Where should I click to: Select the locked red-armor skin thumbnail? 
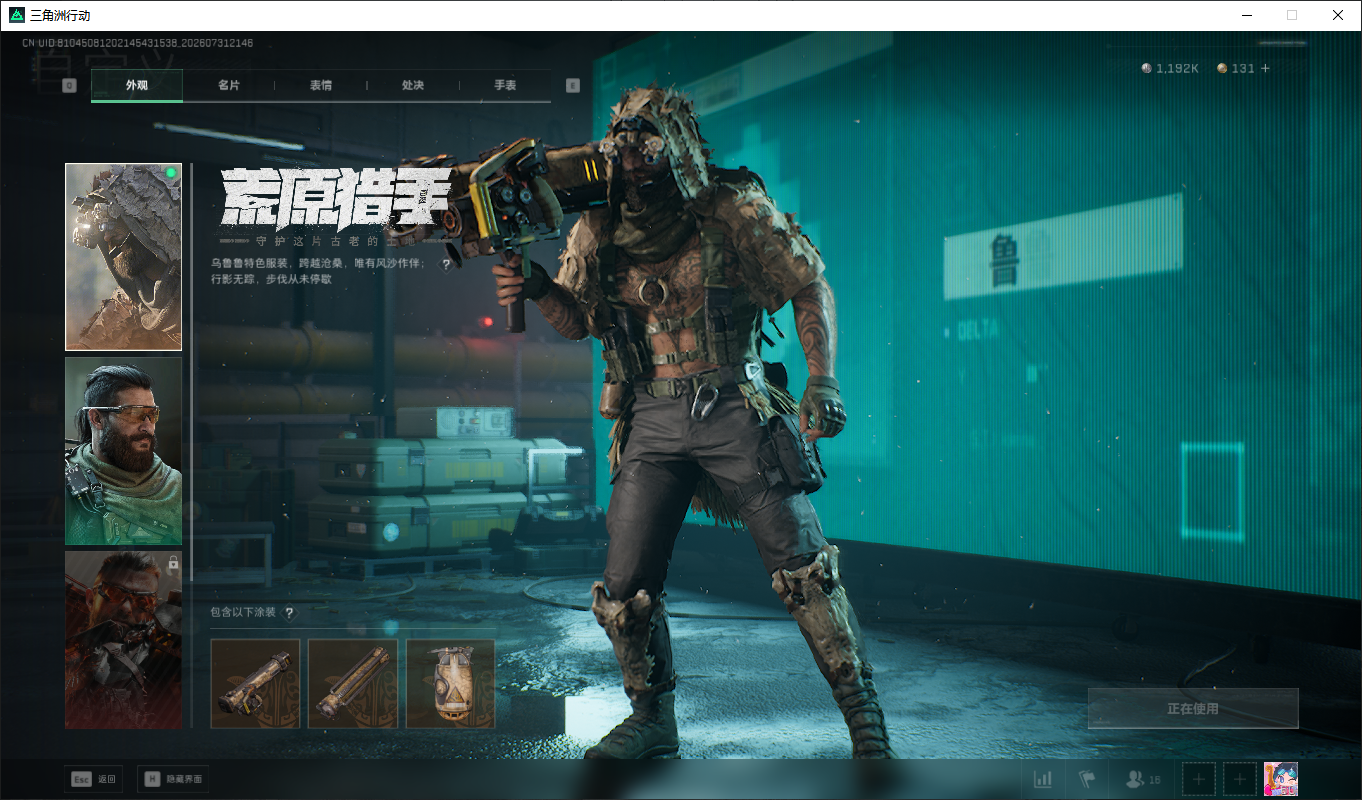pos(124,640)
